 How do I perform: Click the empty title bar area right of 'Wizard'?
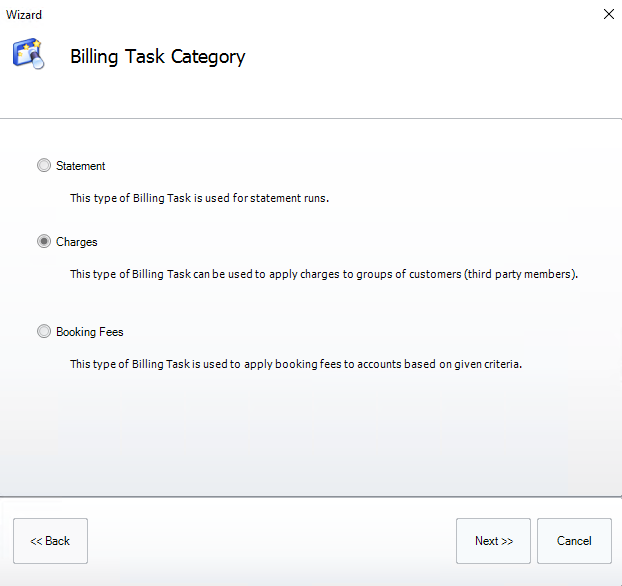click(x=300, y=15)
